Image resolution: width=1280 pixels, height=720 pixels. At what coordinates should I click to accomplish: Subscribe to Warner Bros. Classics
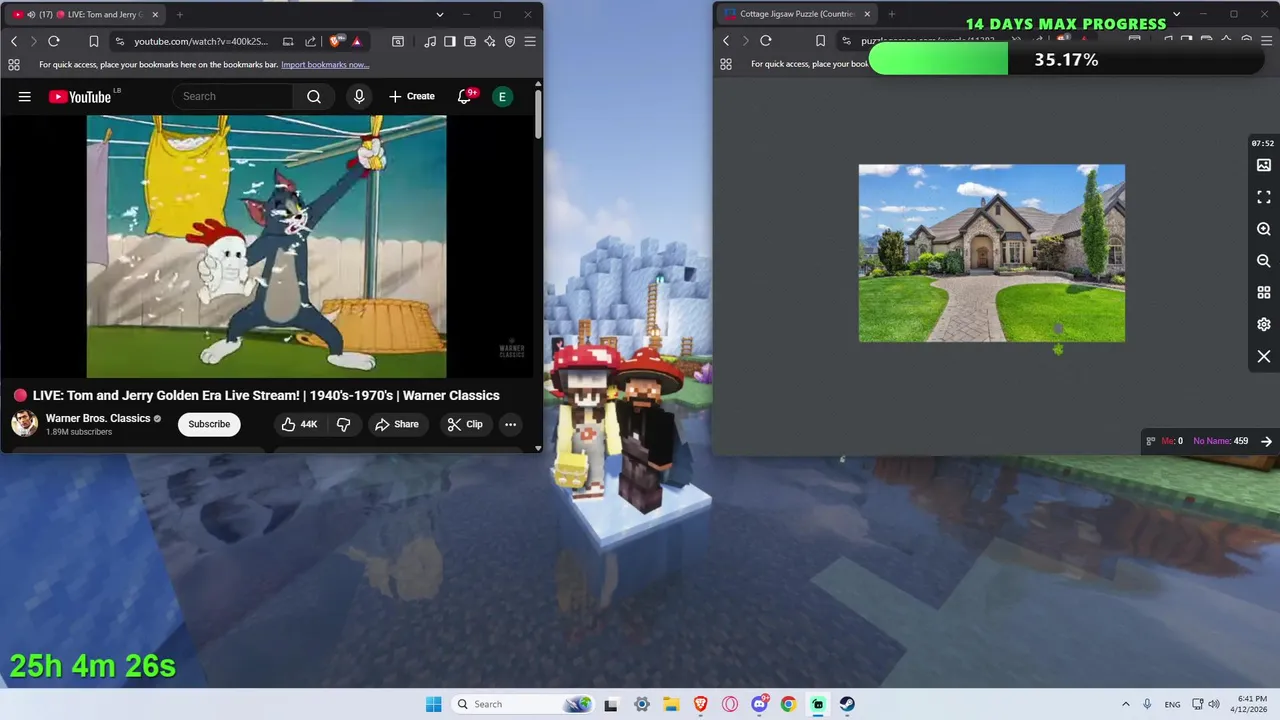click(x=209, y=424)
